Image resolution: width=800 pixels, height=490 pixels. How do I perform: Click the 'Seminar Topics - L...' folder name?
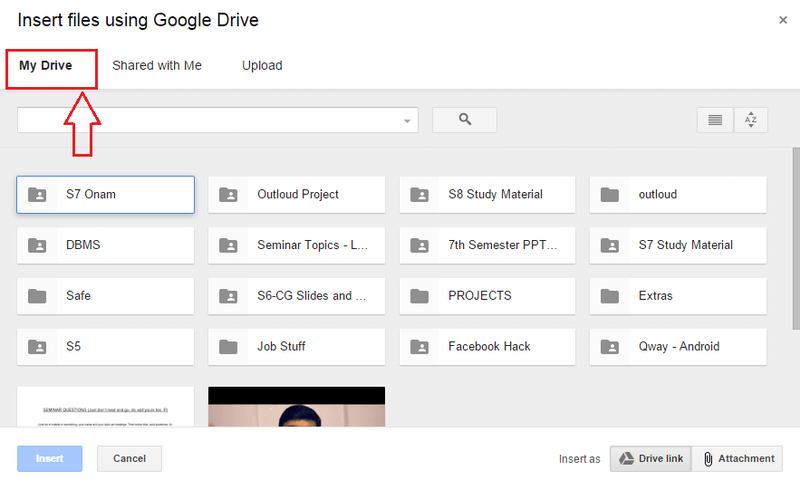312,245
